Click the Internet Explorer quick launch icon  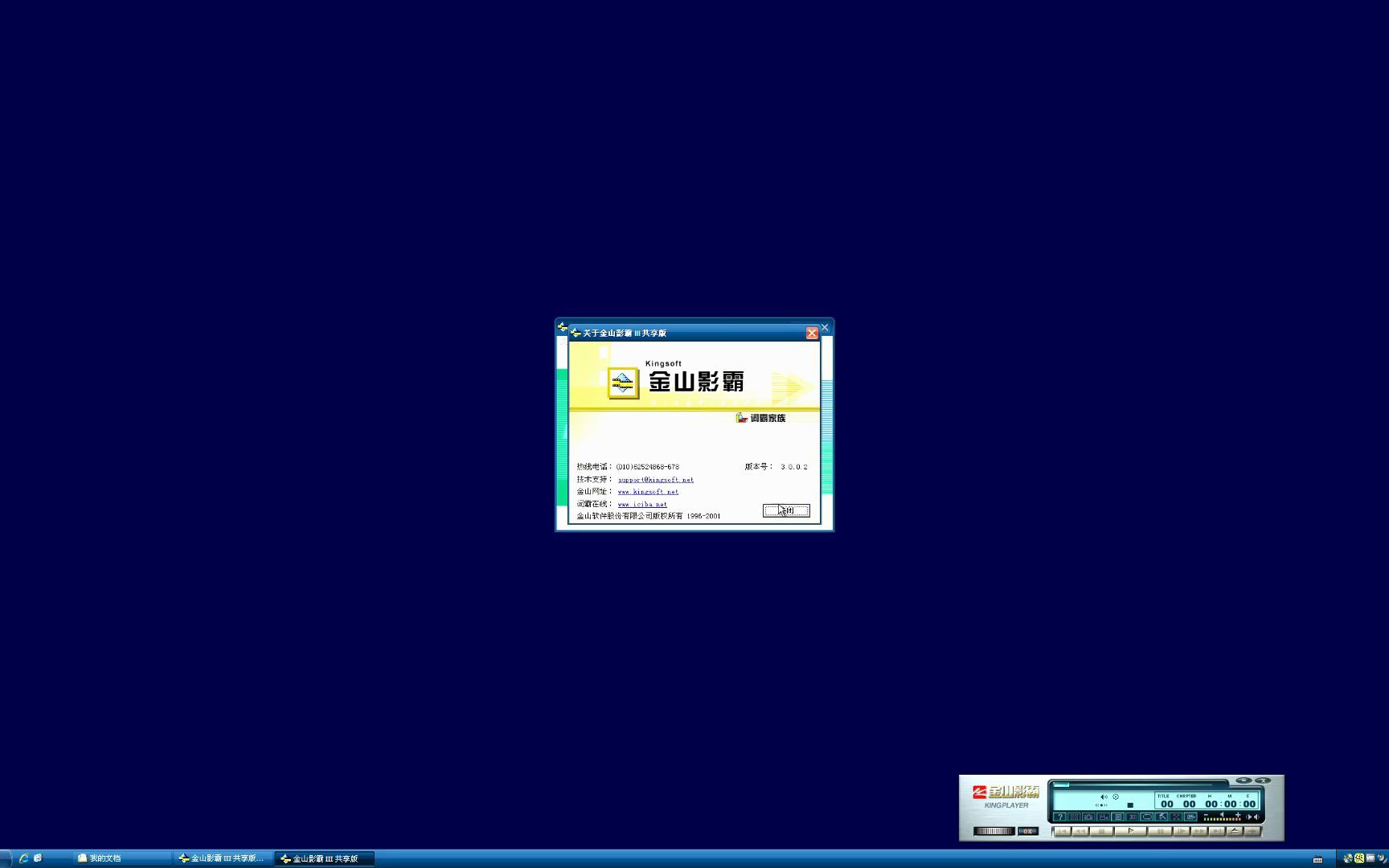pos(24,858)
